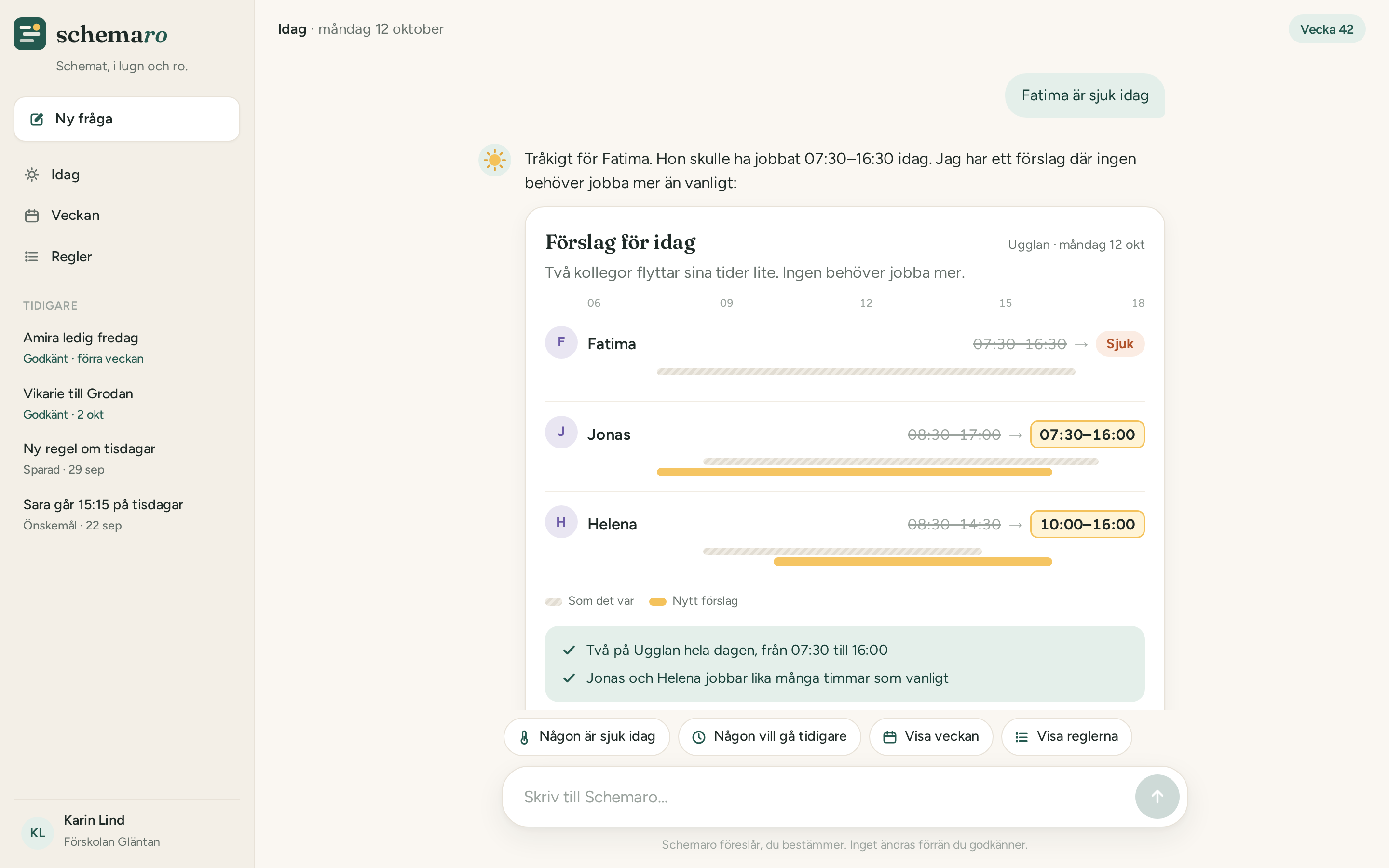This screenshot has height=868, width=1389.
Task: Click Jonas's new time 07:30–16:00 badge
Action: (x=1087, y=434)
